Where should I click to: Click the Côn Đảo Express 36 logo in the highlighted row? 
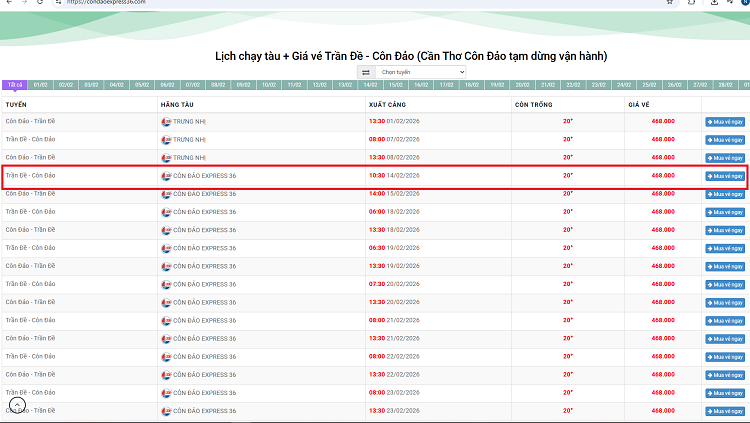coord(166,176)
